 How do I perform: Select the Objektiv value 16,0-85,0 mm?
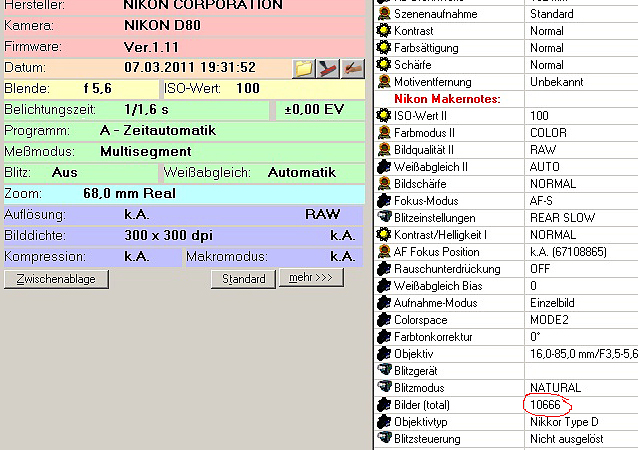pos(583,354)
